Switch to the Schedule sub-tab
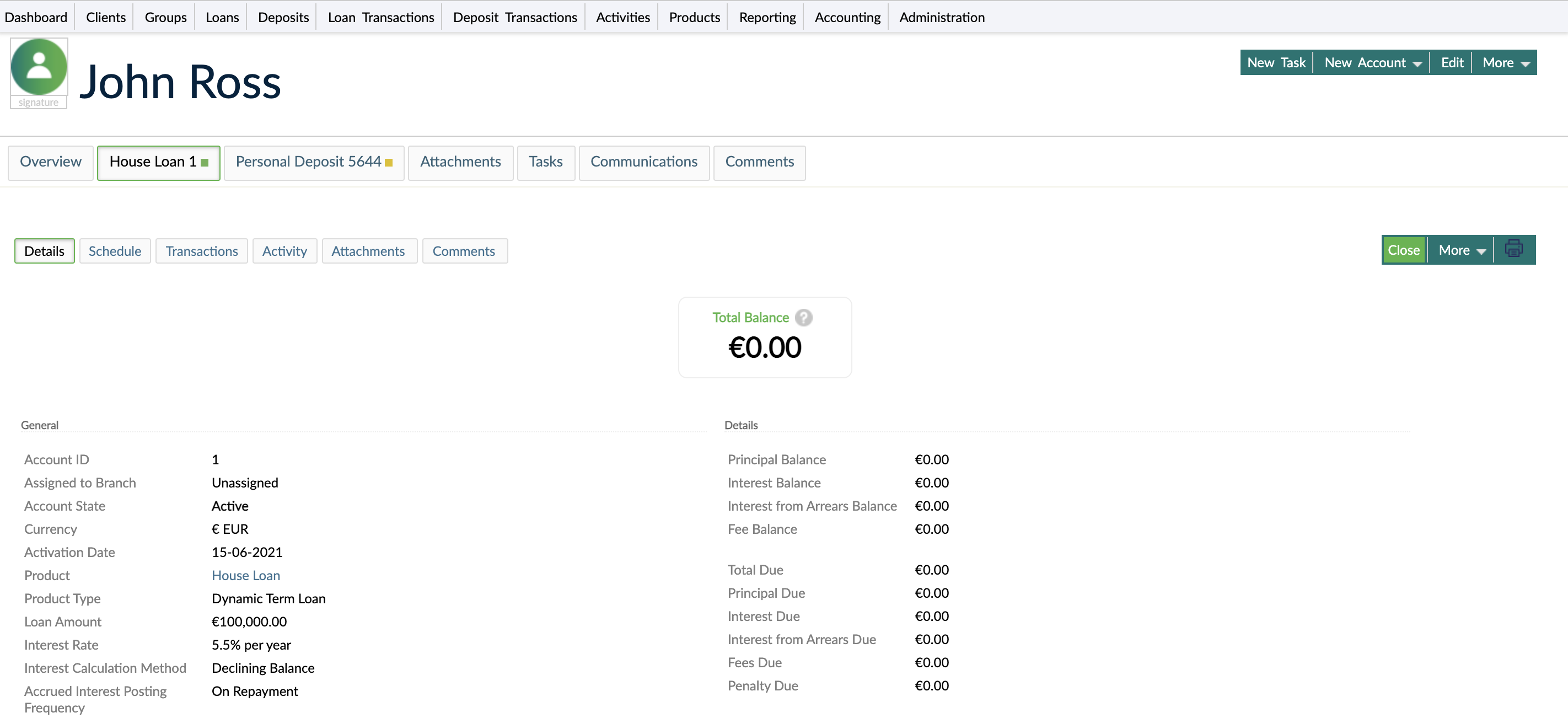 (115, 251)
